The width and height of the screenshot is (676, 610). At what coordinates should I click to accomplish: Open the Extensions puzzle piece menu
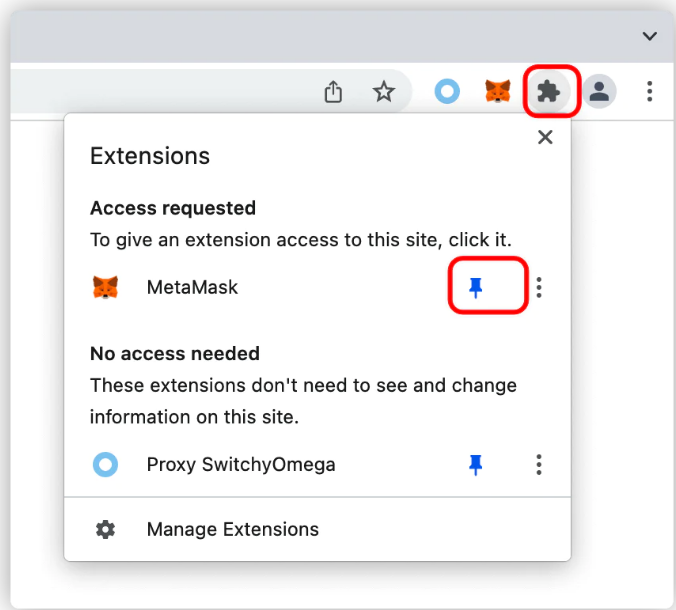(548, 91)
